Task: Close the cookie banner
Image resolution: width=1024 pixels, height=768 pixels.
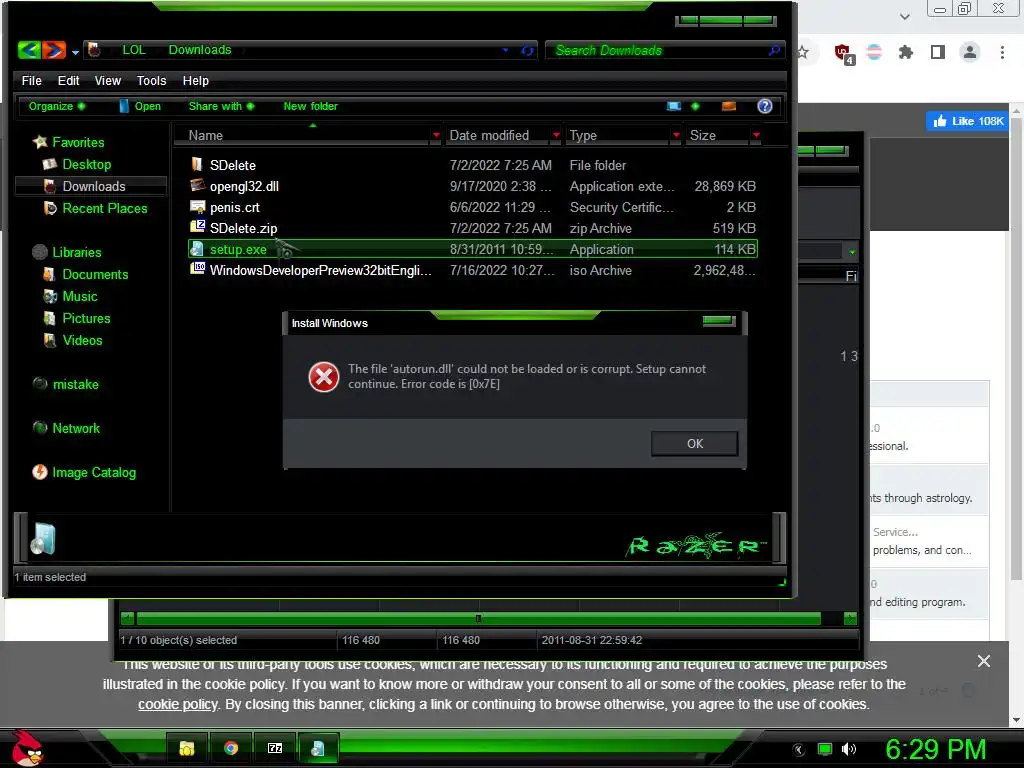Action: [984, 661]
